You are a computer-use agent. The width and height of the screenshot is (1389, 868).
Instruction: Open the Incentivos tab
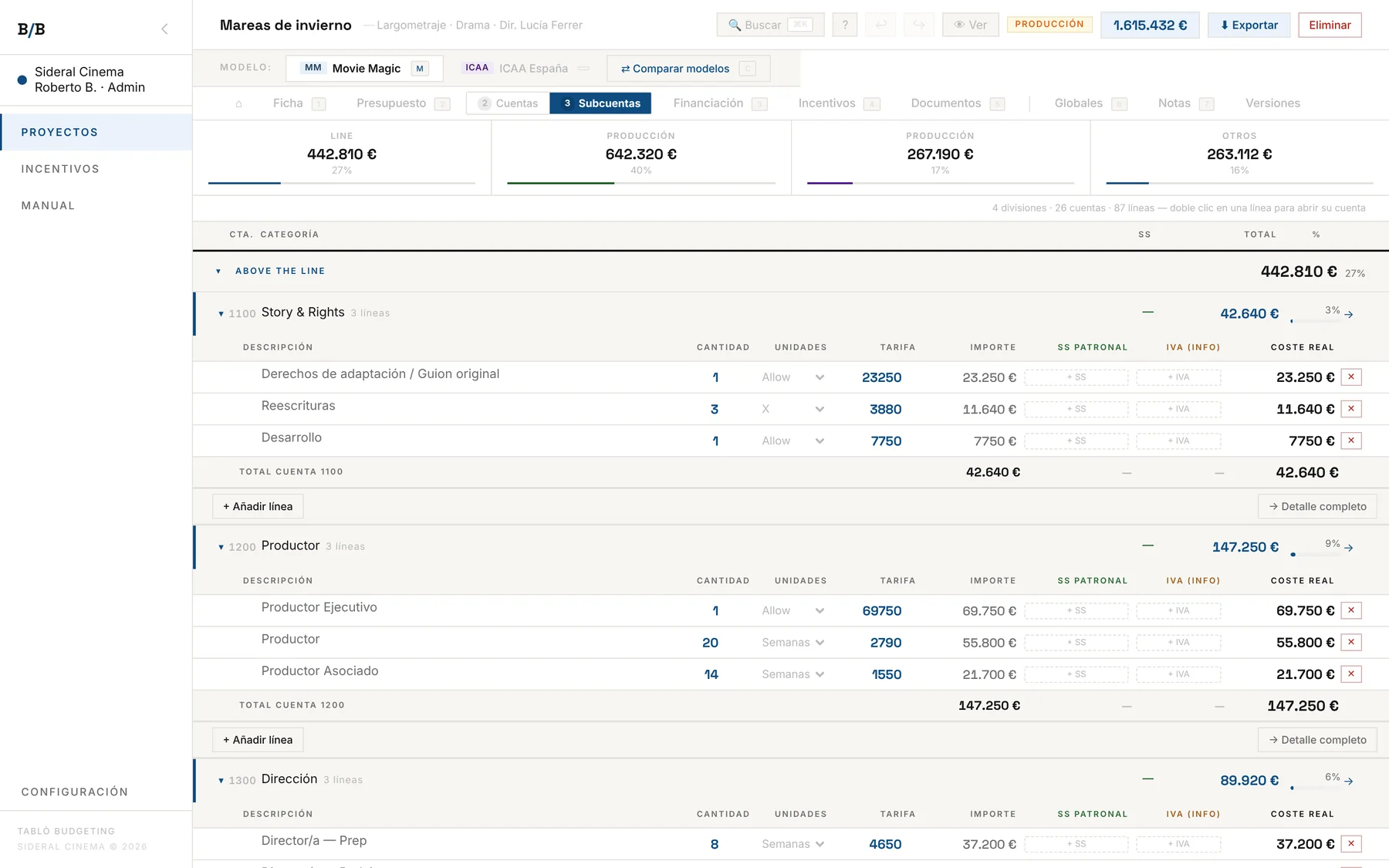click(839, 103)
